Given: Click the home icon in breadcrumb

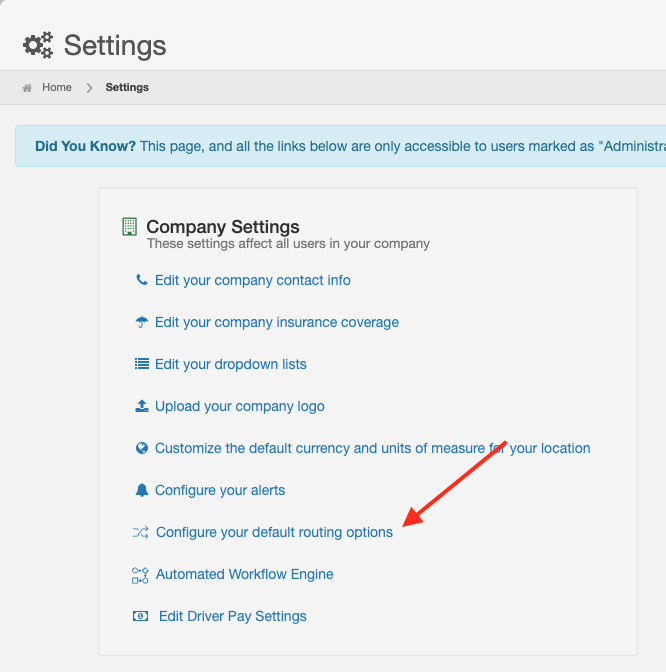Looking at the screenshot, I should click(x=27, y=88).
